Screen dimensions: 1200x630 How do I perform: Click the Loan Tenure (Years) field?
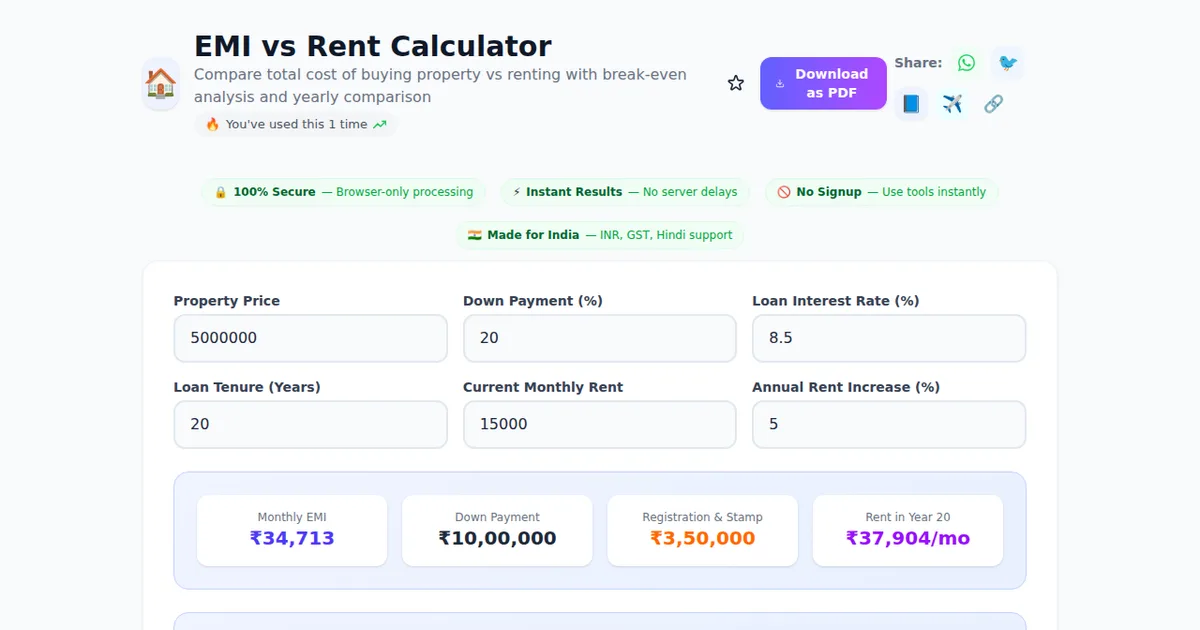point(310,424)
